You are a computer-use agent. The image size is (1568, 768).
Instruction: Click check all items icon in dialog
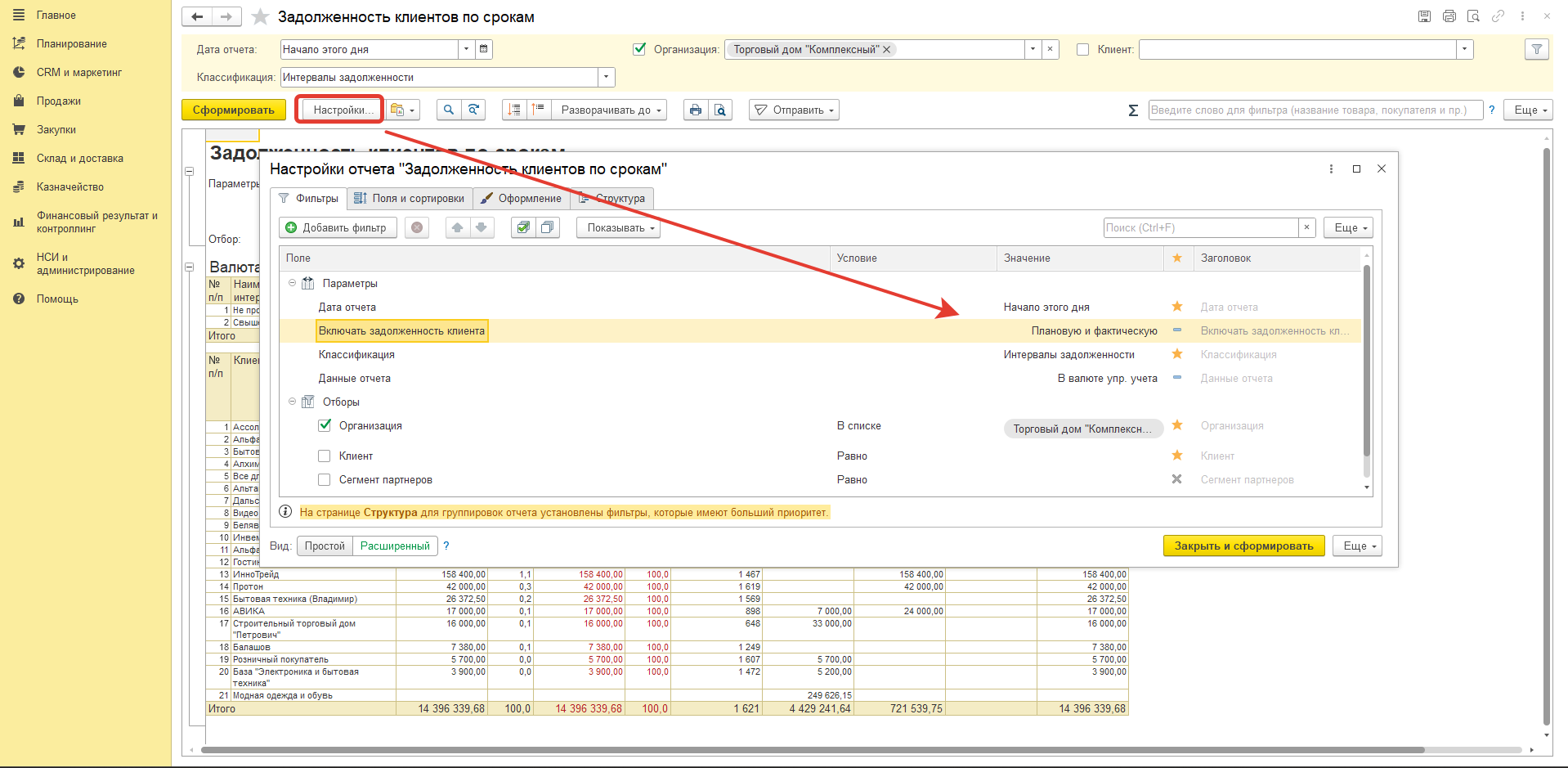[523, 227]
